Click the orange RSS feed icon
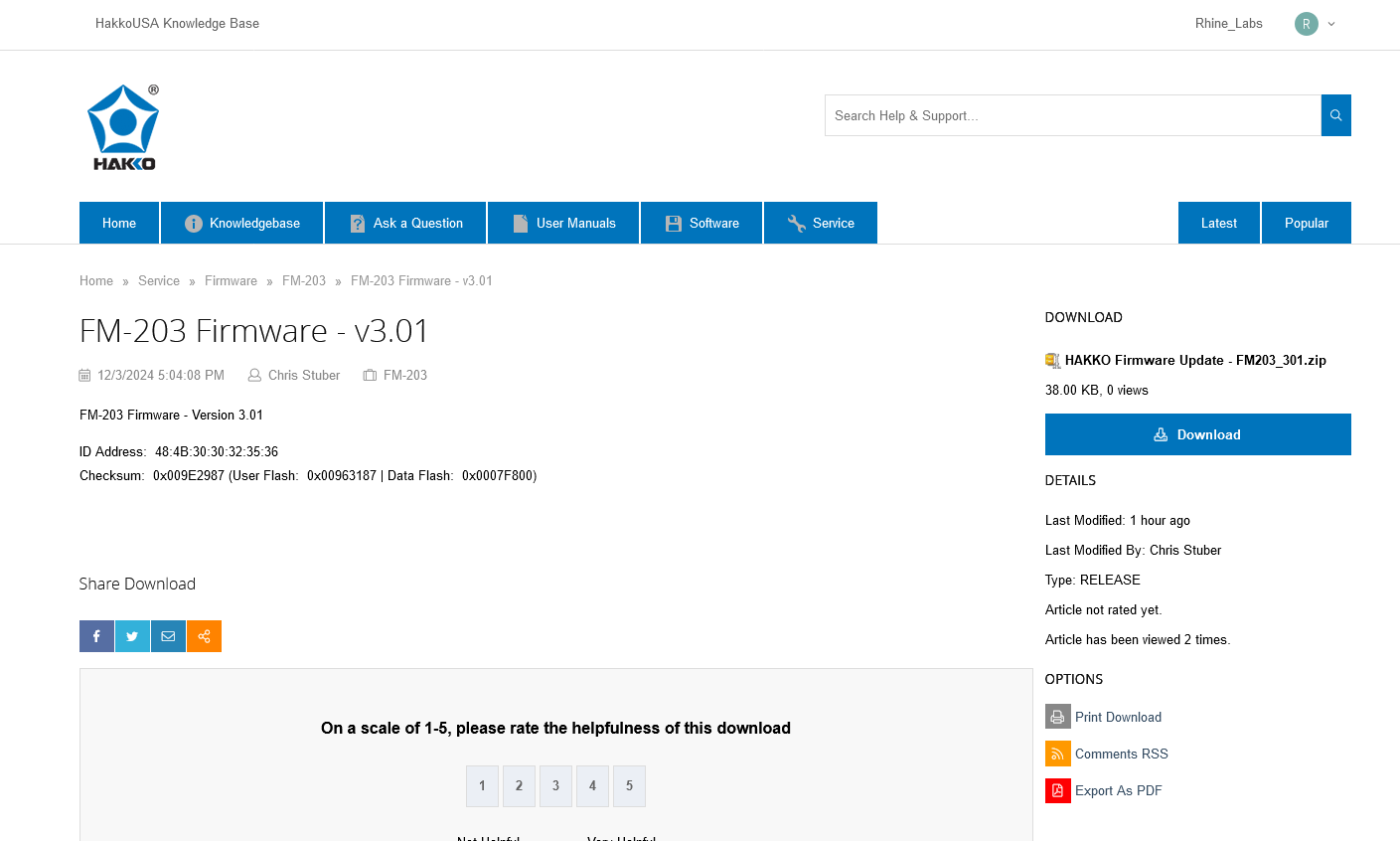 point(1057,754)
